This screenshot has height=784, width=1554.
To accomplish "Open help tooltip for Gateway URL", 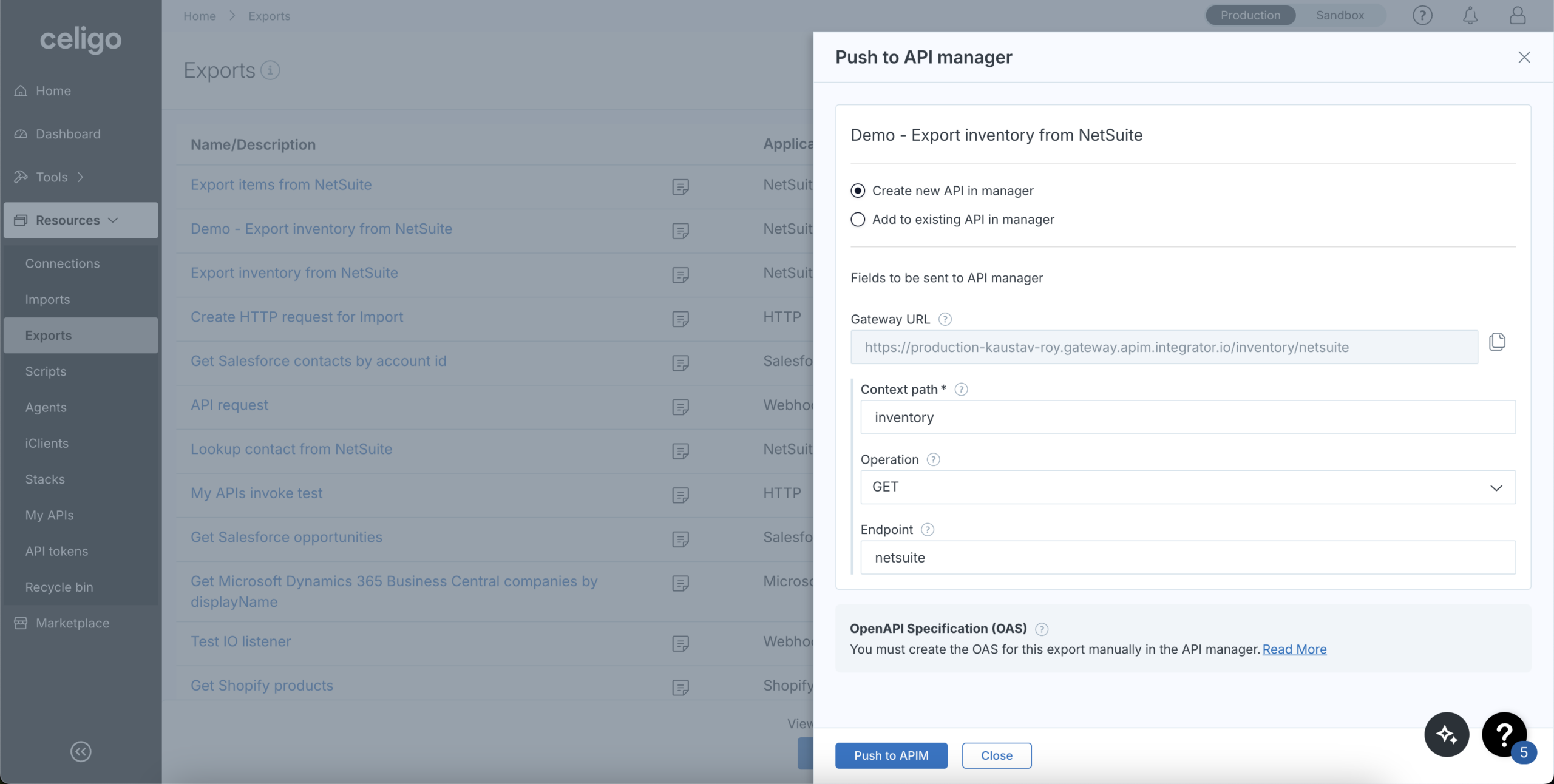I will tap(945, 319).
